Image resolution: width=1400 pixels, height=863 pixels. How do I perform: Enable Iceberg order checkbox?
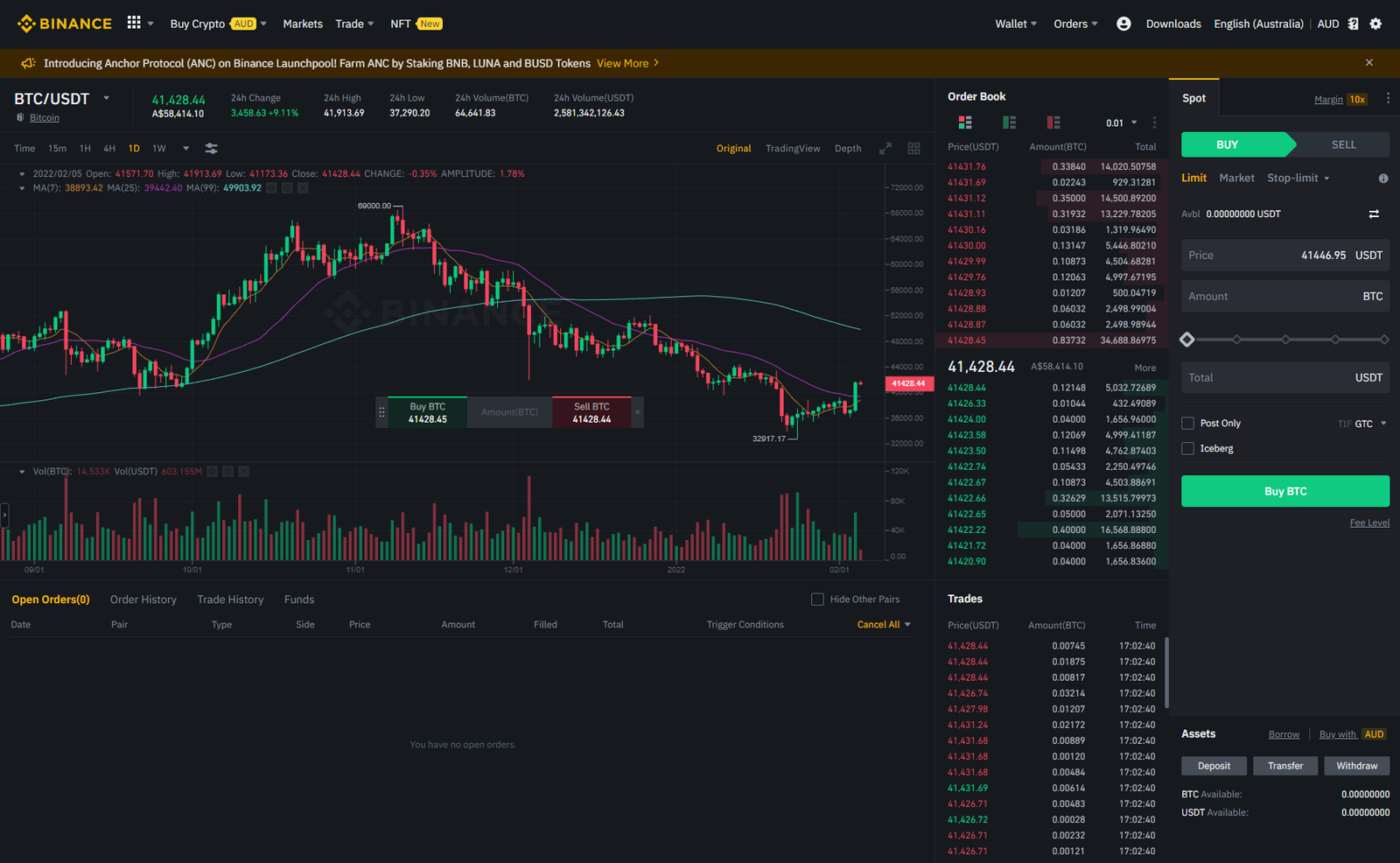[x=1187, y=449]
